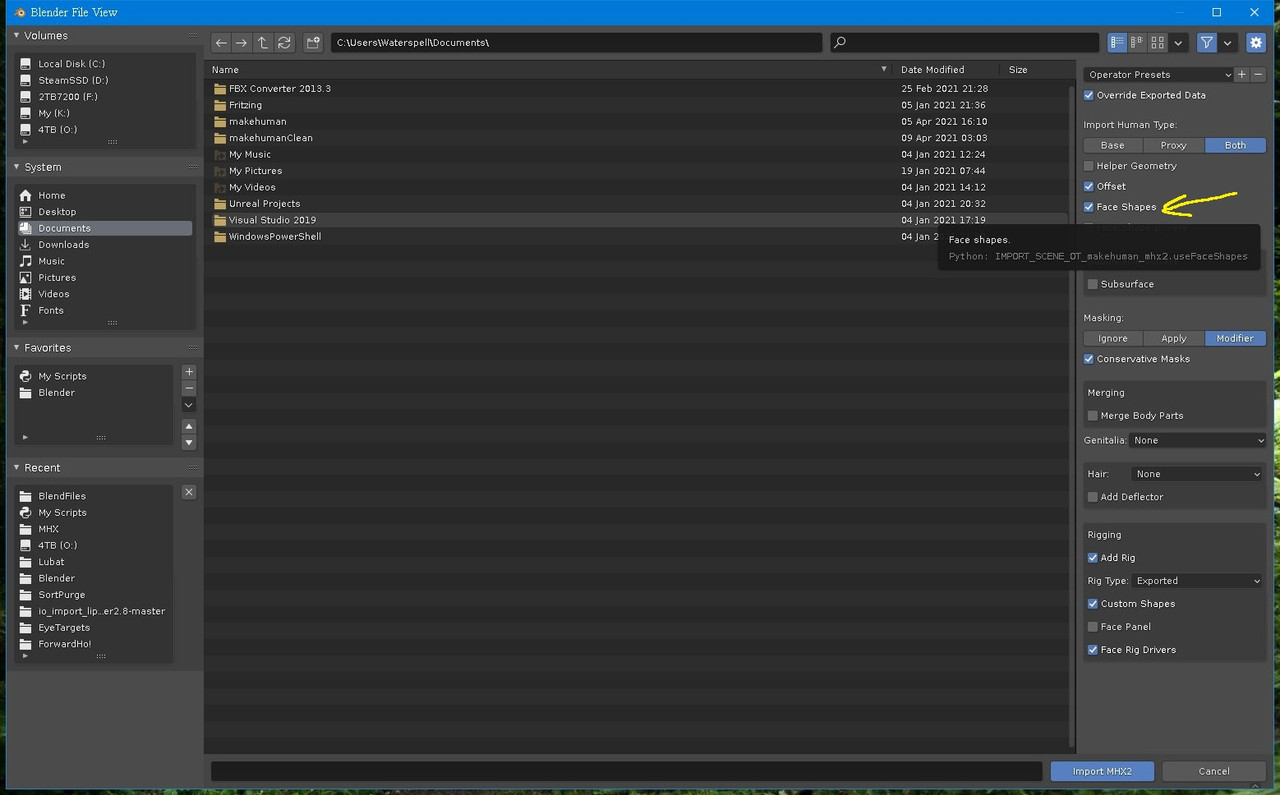1280x795 pixels.
Task: Toggle the Offset checkbox
Action: pyautogui.click(x=1089, y=187)
